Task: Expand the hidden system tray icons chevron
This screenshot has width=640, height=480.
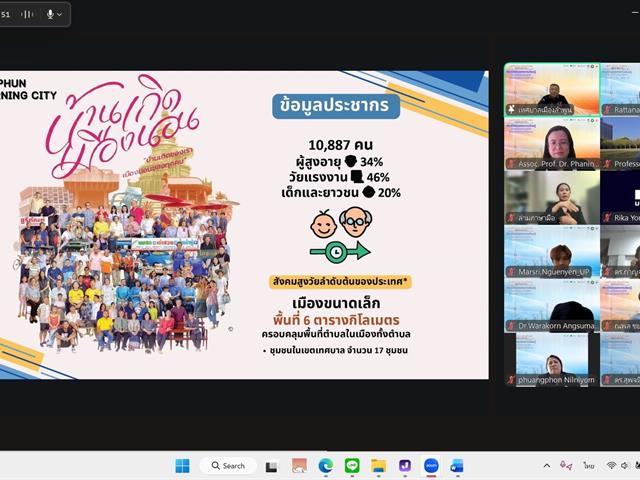Action: pyautogui.click(x=547, y=466)
